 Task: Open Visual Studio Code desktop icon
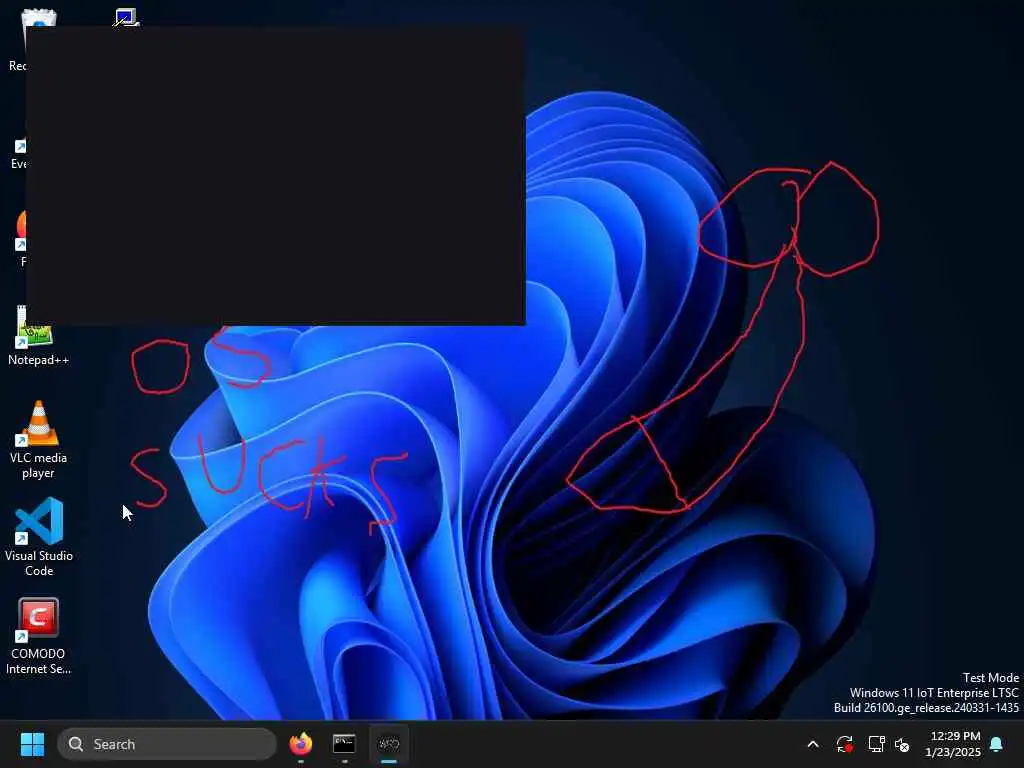(x=39, y=537)
